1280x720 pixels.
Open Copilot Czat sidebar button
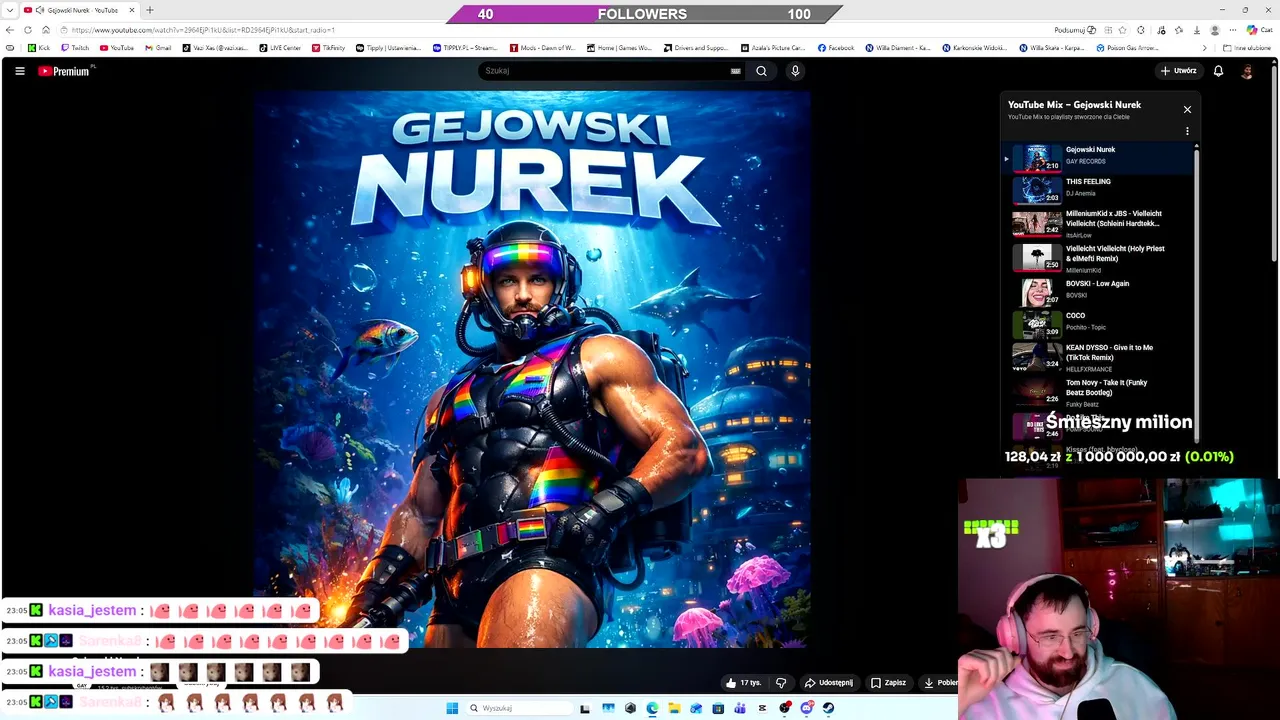pos(1259,30)
